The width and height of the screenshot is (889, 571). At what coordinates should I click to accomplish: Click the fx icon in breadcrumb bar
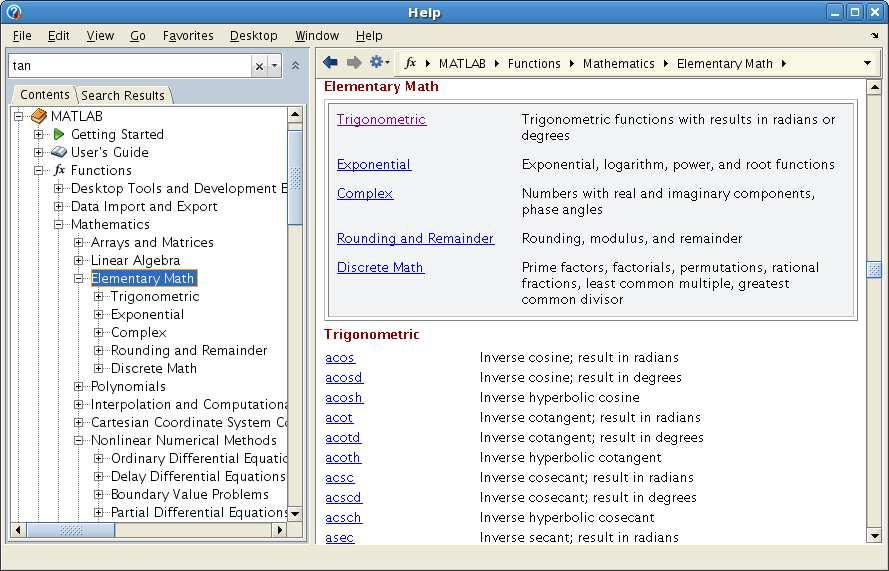click(410, 63)
